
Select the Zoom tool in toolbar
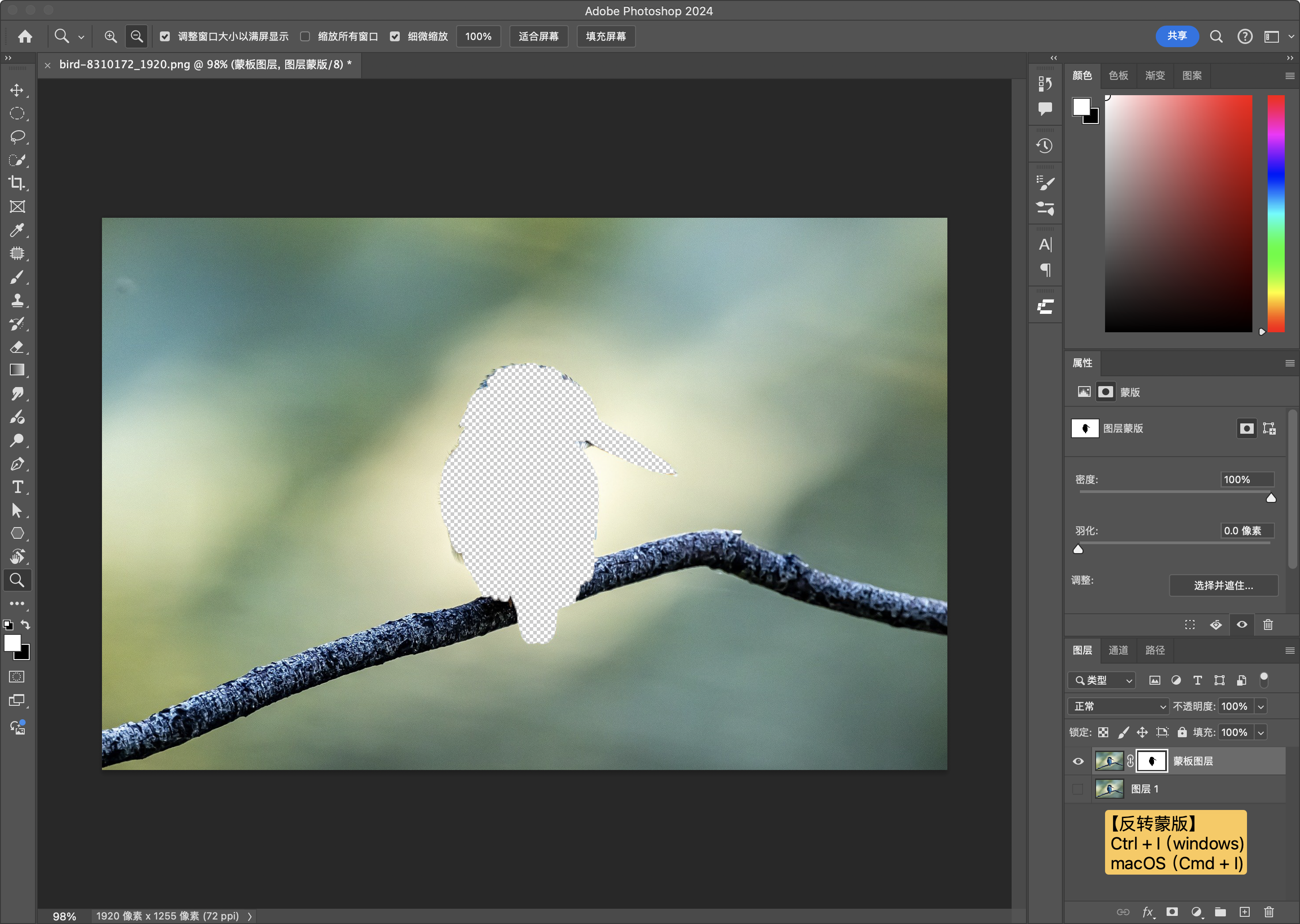point(17,581)
